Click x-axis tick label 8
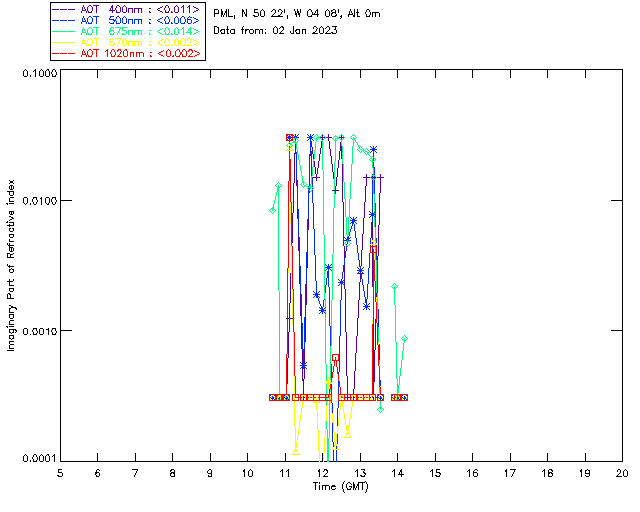The image size is (640, 512). [173, 473]
